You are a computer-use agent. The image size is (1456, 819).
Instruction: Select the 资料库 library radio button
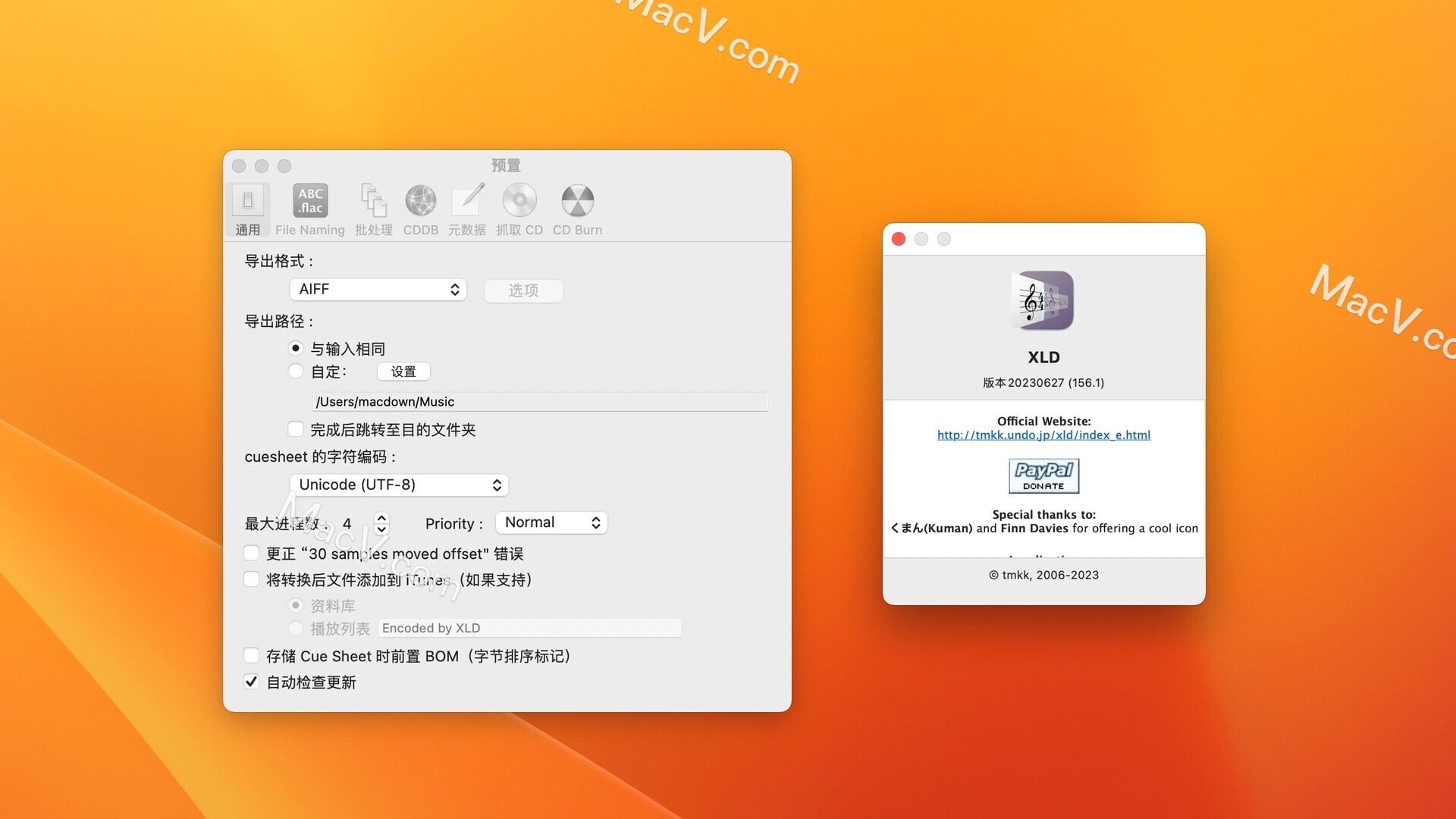click(296, 605)
